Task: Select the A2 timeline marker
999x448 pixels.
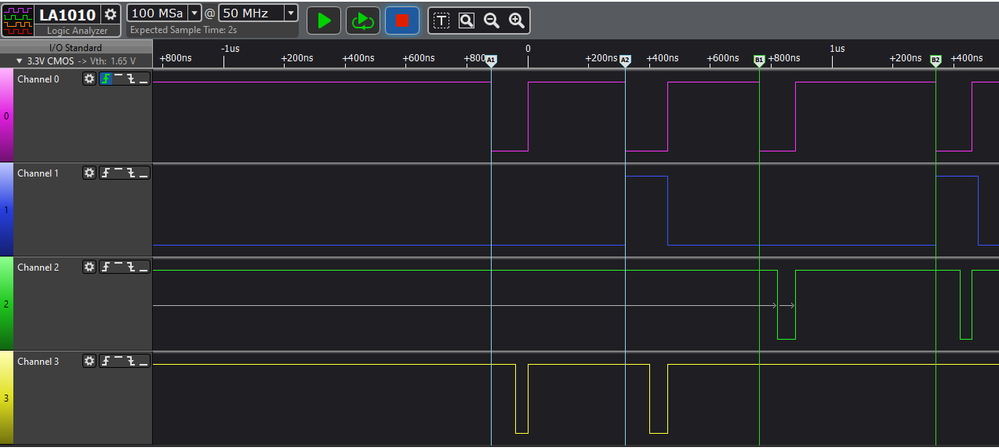Action: point(625,60)
